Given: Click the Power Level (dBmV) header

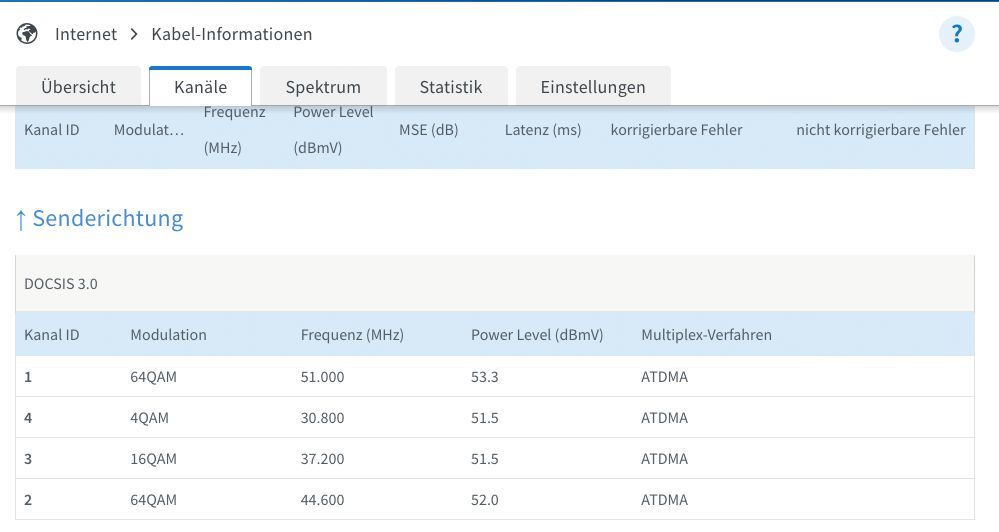Looking at the screenshot, I should click(x=537, y=335).
